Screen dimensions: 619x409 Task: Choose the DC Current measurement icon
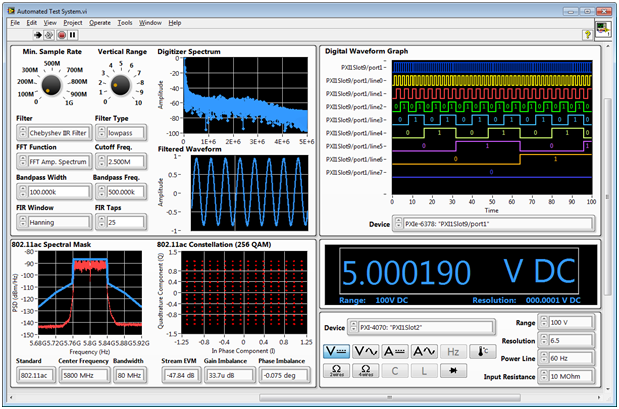[x=396, y=350]
